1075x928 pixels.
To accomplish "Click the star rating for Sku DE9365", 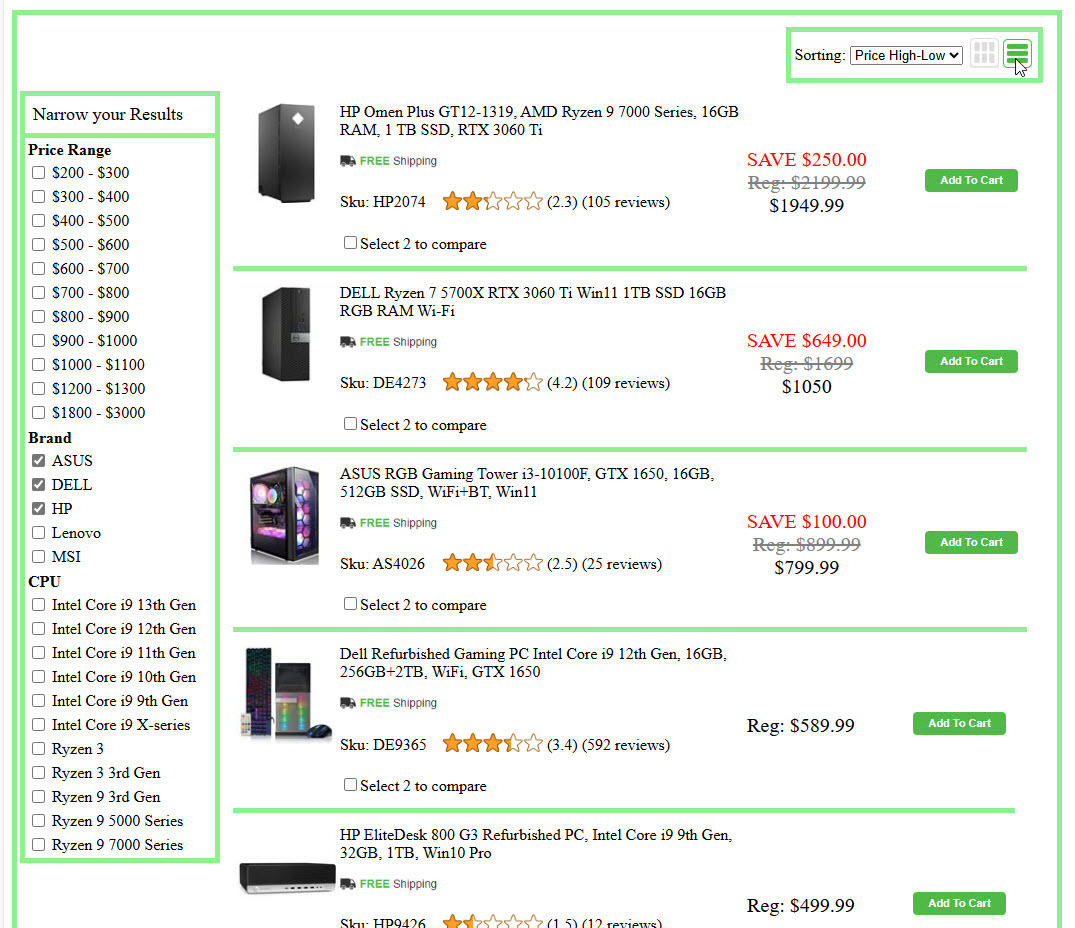I will [x=492, y=745].
